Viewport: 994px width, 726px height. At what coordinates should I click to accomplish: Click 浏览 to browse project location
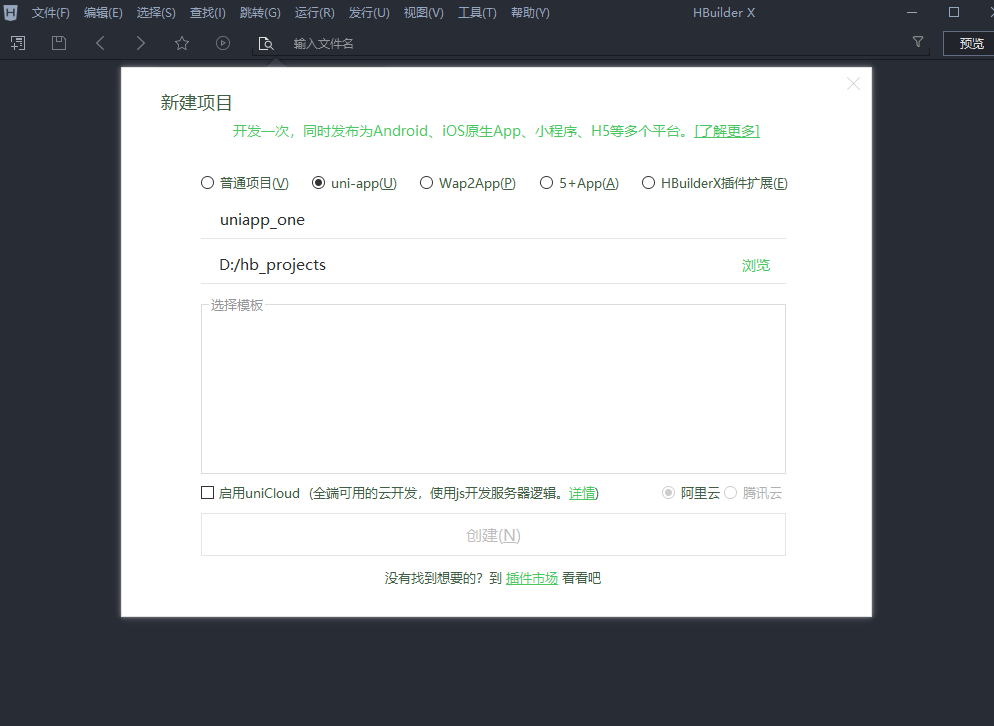click(756, 266)
